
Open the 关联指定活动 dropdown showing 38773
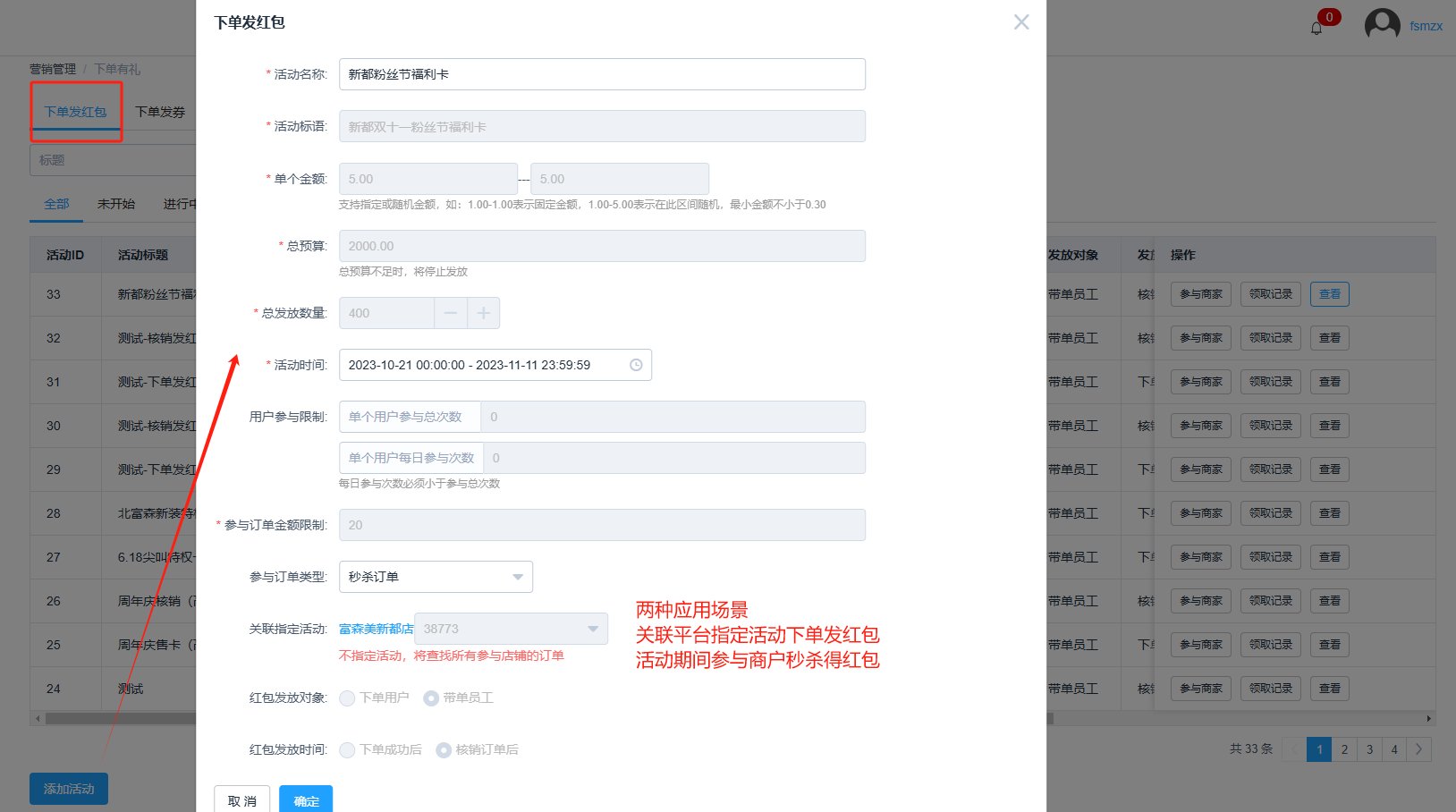511,629
